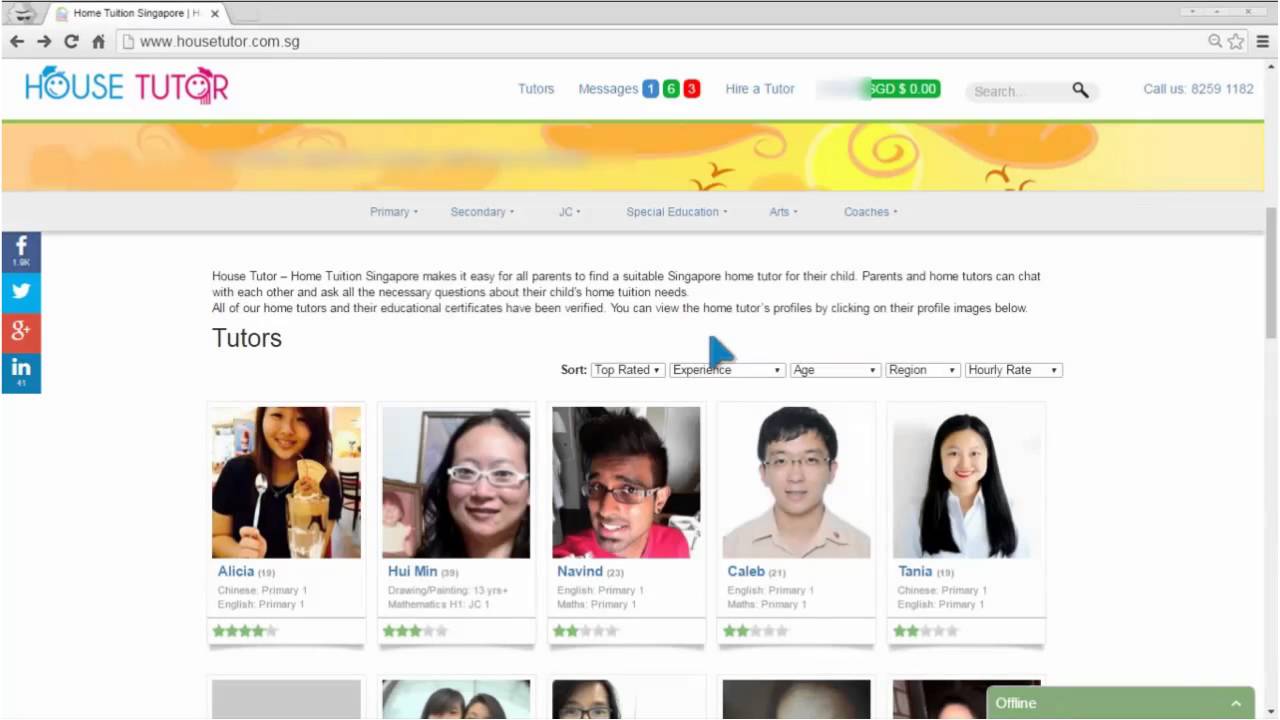Click Caleb's 'English: Primary 1' text
Screen dimensions: 1280x720
coord(771,590)
